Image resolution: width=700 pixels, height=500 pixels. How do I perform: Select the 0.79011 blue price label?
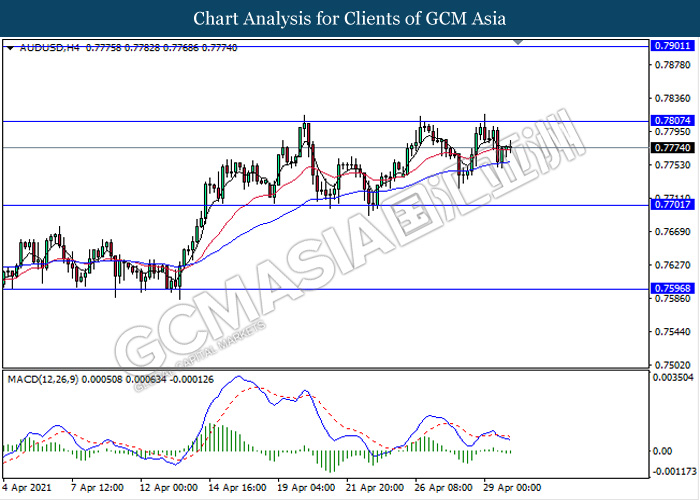tap(670, 46)
